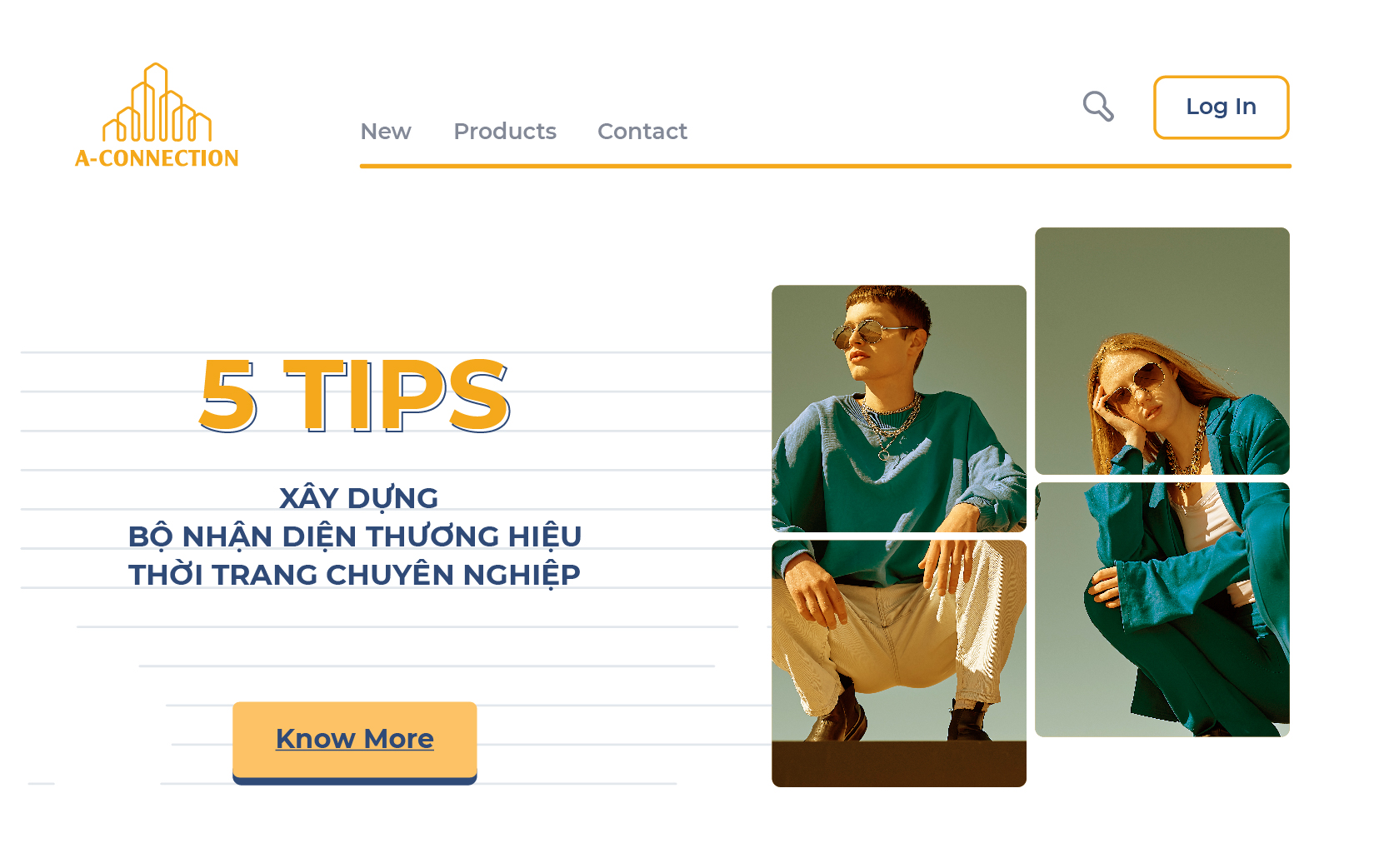Image resolution: width=1389 pixels, height=868 pixels.
Task: Click the XÂY DỰNG text line
Action: pyautogui.click(x=358, y=498)
